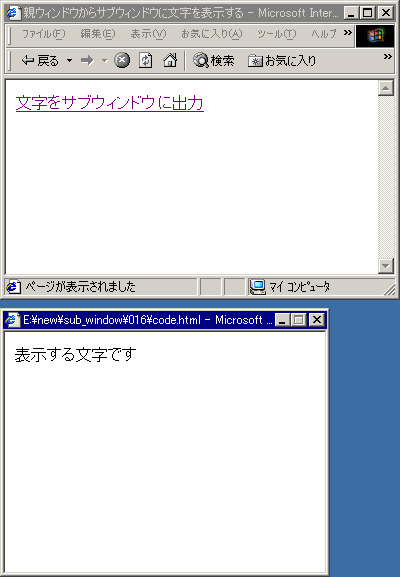Open the 表示(V) menu
The height and width of the screenshot is (577, 400).
click(148, 34)
